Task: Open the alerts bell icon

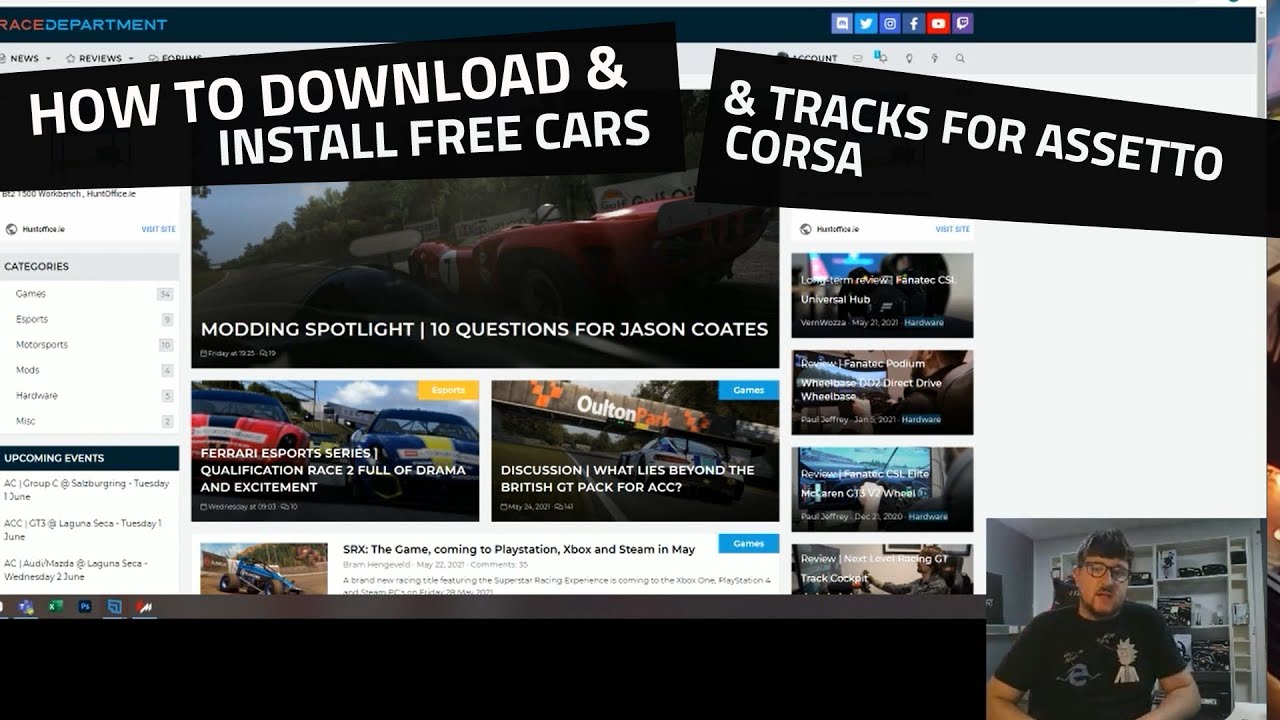Action: 882,58
